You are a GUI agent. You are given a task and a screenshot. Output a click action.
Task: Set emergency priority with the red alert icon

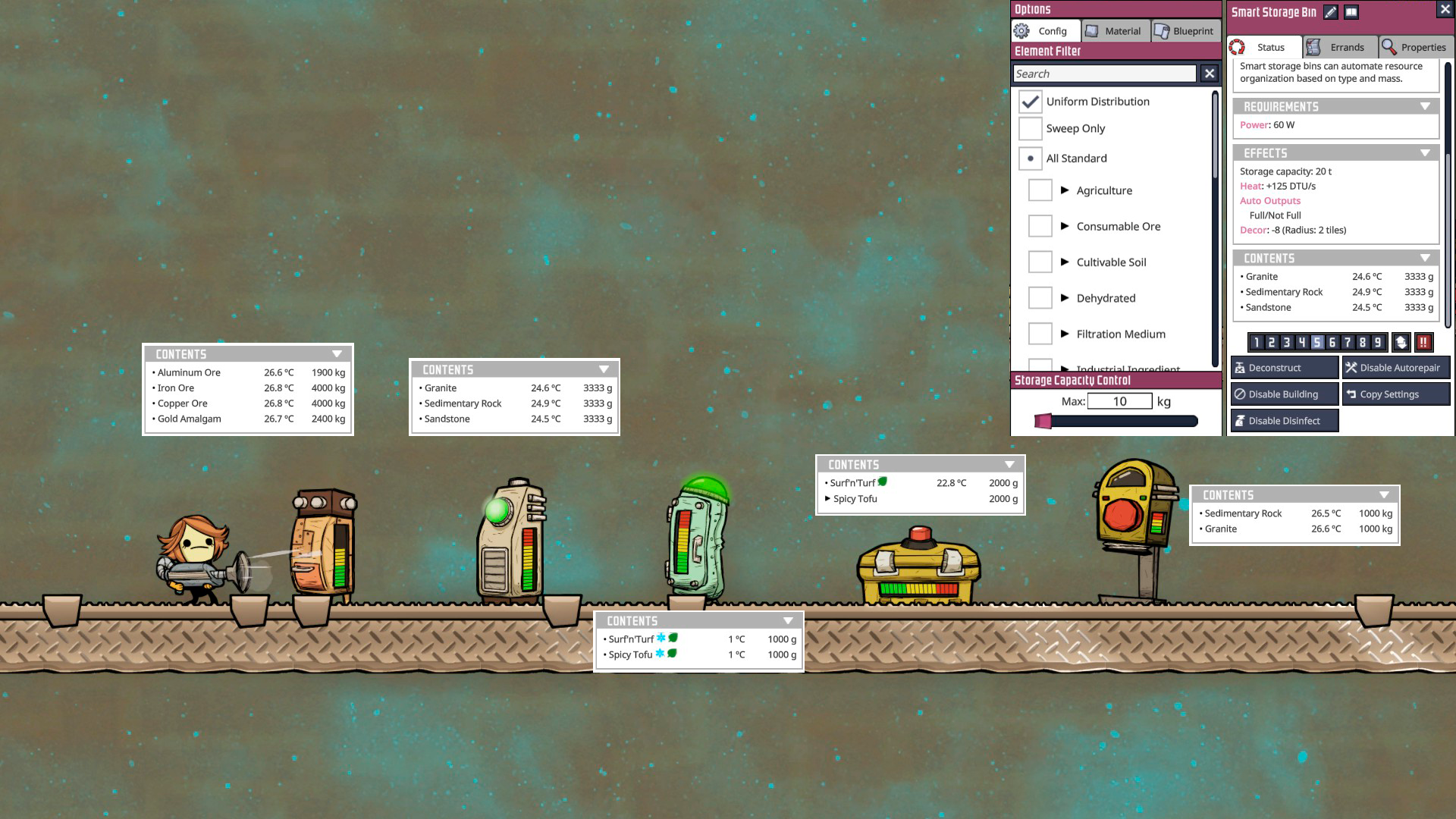click(x=1423, y=343)
